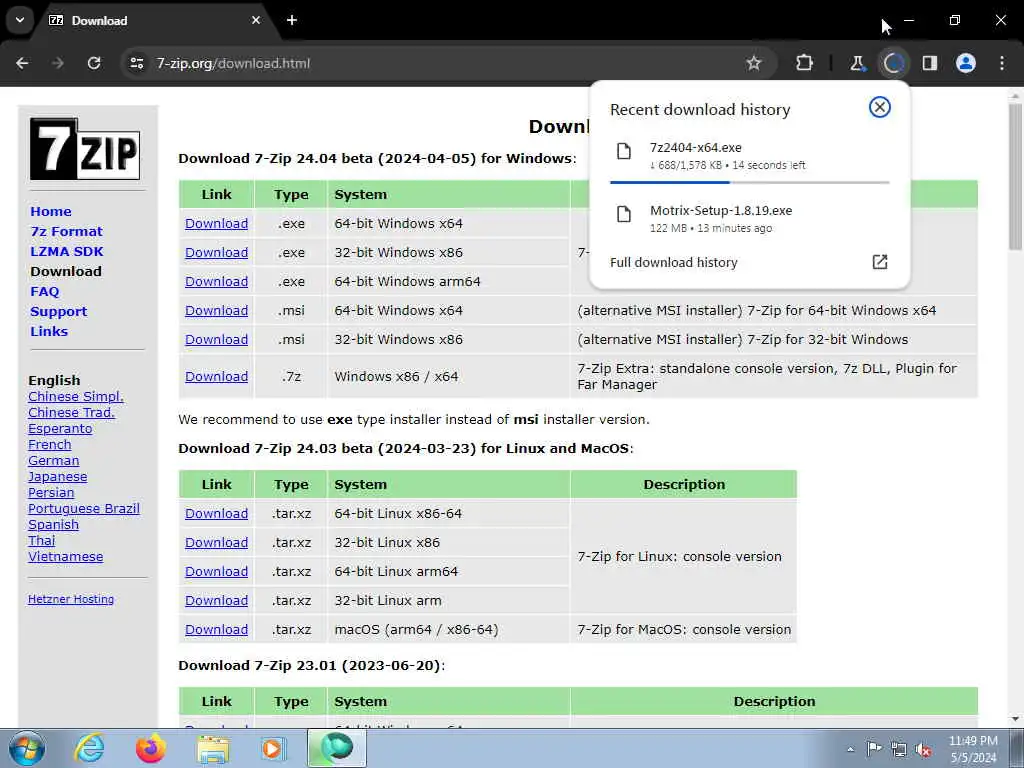This screenshot has width=1024, height=768.
Task: Select the Download browser tab
Action: click(152, 20)
